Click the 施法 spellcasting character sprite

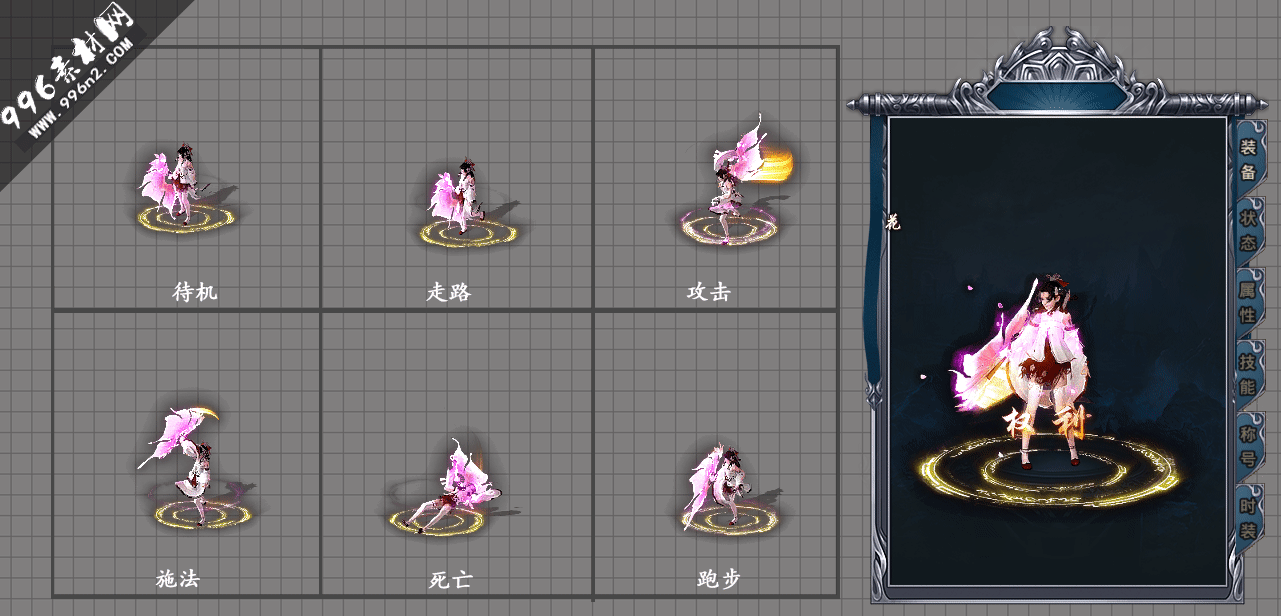[185, 465]
